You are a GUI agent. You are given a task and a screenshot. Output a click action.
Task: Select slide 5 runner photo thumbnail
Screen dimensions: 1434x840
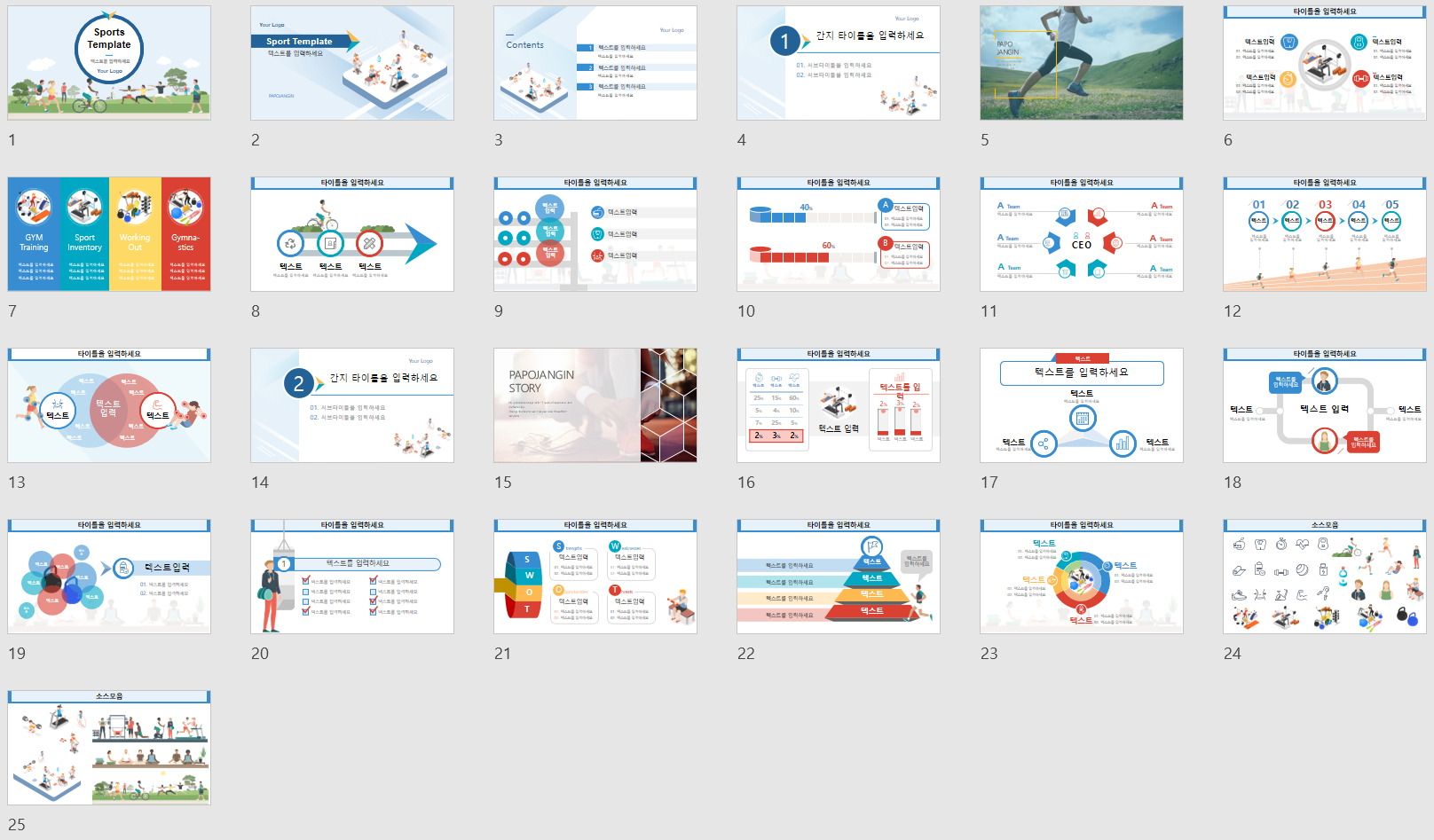(x=1082, y=63)
